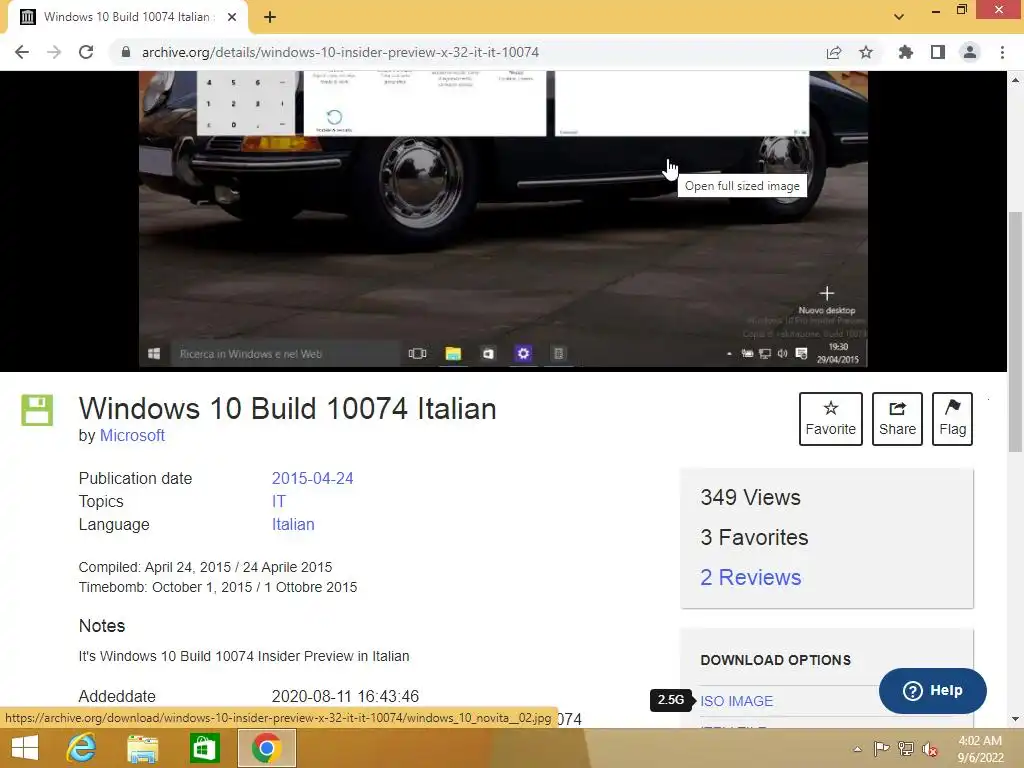Viewport: 1024px width, 768px height.
Task: Close the Windows 10 Build 10074 Italian tab
Action: pyautogui.click(x=232, y=17)
